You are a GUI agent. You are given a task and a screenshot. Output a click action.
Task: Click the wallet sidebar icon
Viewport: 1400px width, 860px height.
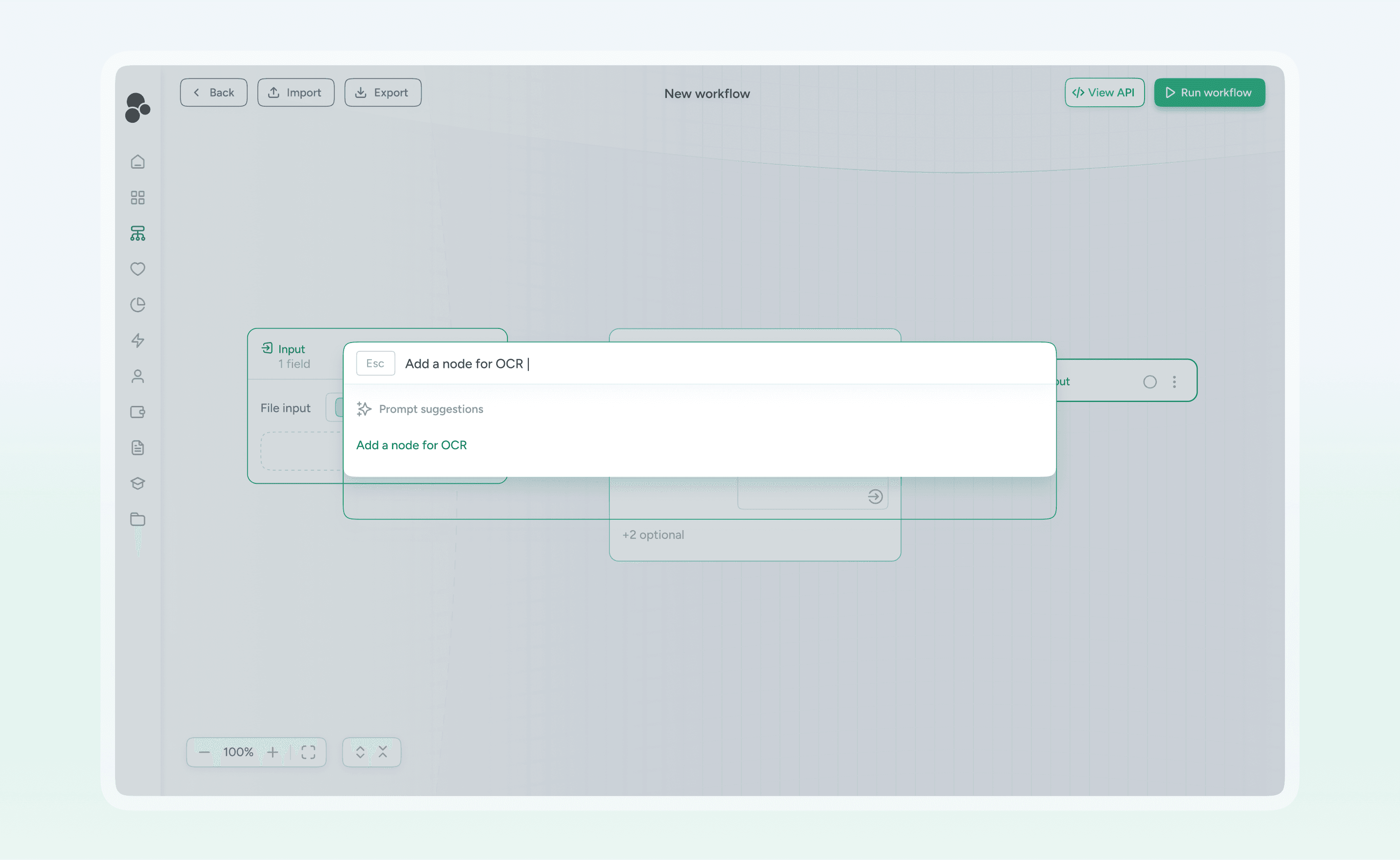click(x=137, y=412)
